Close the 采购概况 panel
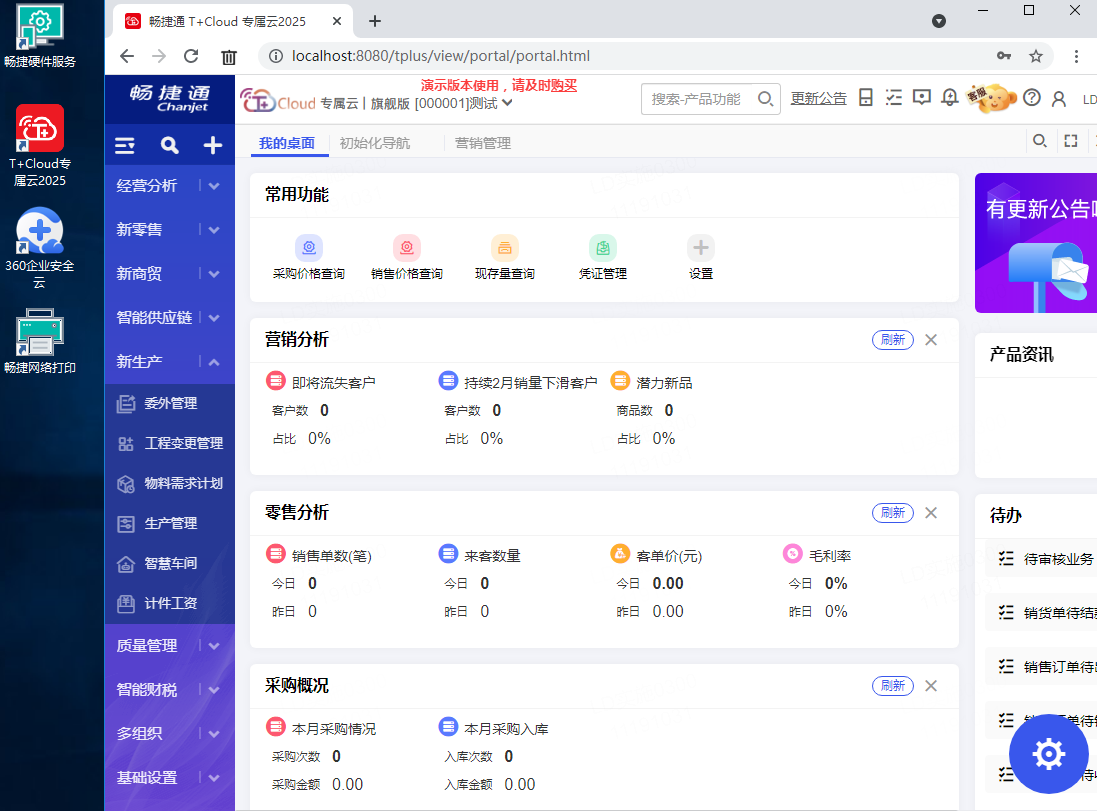 pos(930,686)
